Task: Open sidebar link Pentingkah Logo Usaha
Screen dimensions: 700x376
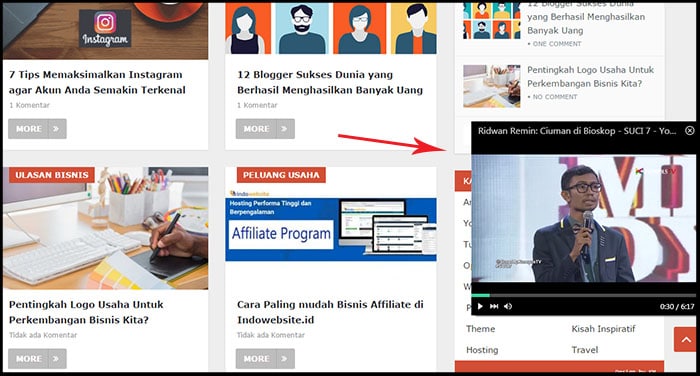Action: click(590, 76)
